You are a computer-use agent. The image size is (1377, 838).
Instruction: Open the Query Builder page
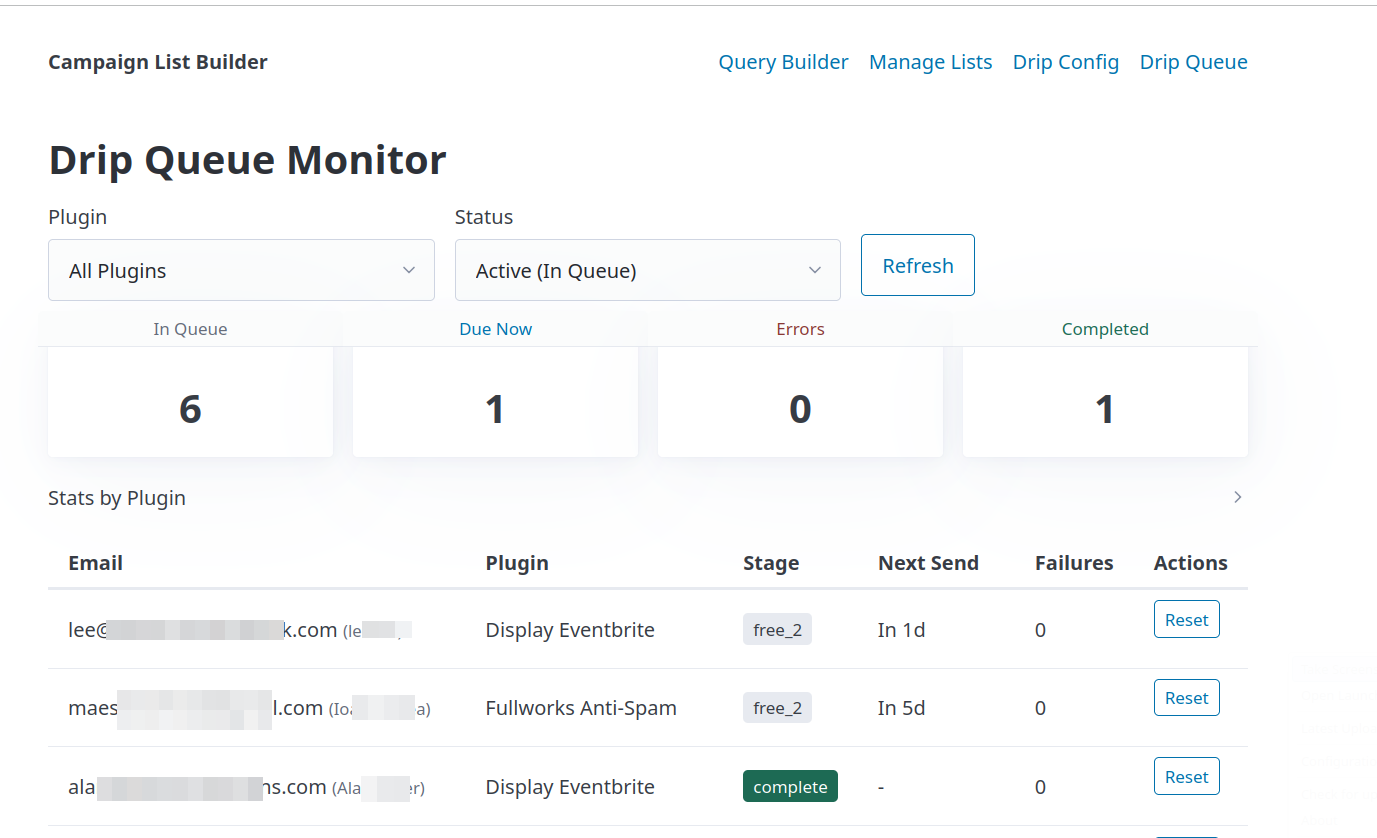tap(783, 61)
